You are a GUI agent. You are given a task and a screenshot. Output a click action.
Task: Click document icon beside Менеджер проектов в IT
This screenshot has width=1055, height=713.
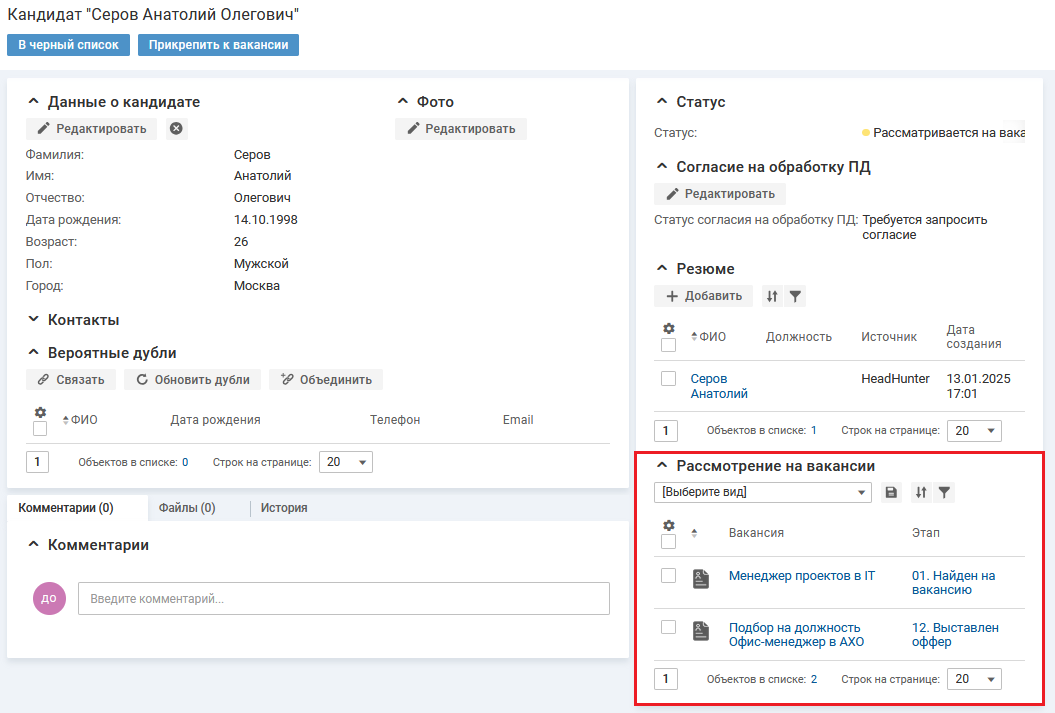tap(701, 578)
